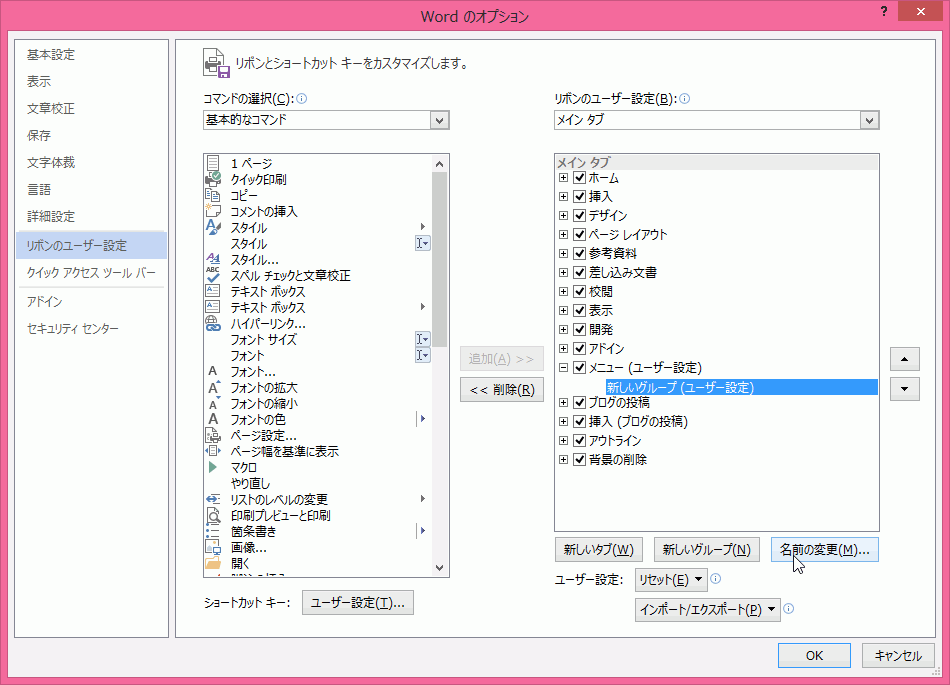
Task: Select 印刷プレビューと印刷 icon
Action: [x=213, y=515]
